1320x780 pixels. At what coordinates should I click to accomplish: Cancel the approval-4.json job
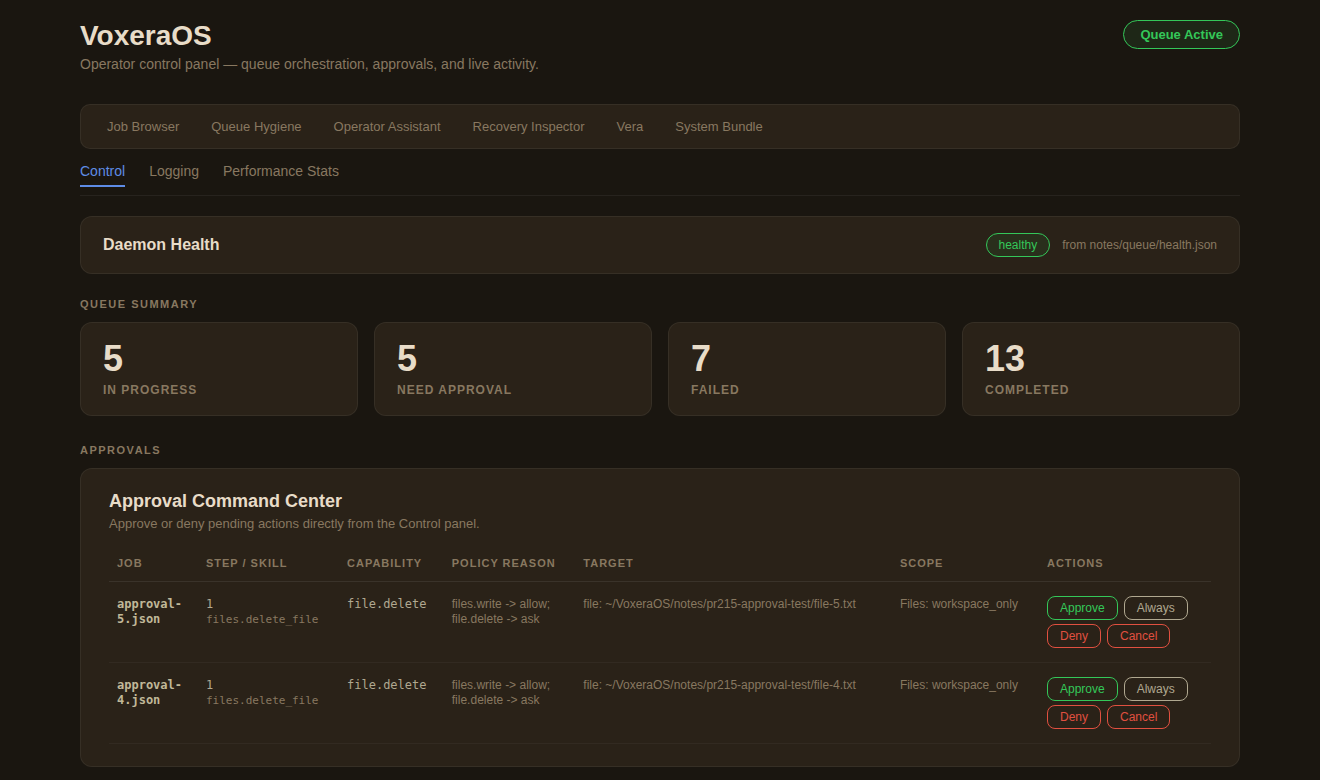[1138, 717]
